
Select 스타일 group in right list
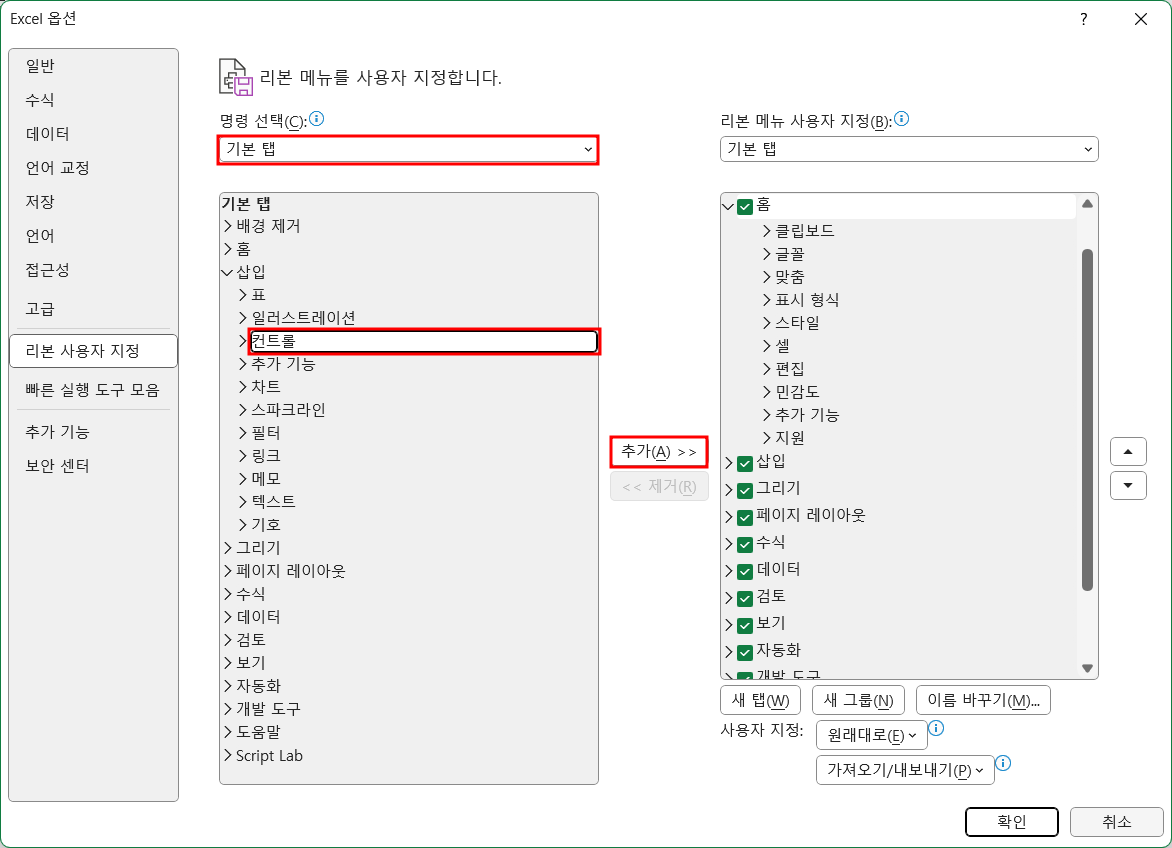797,324
